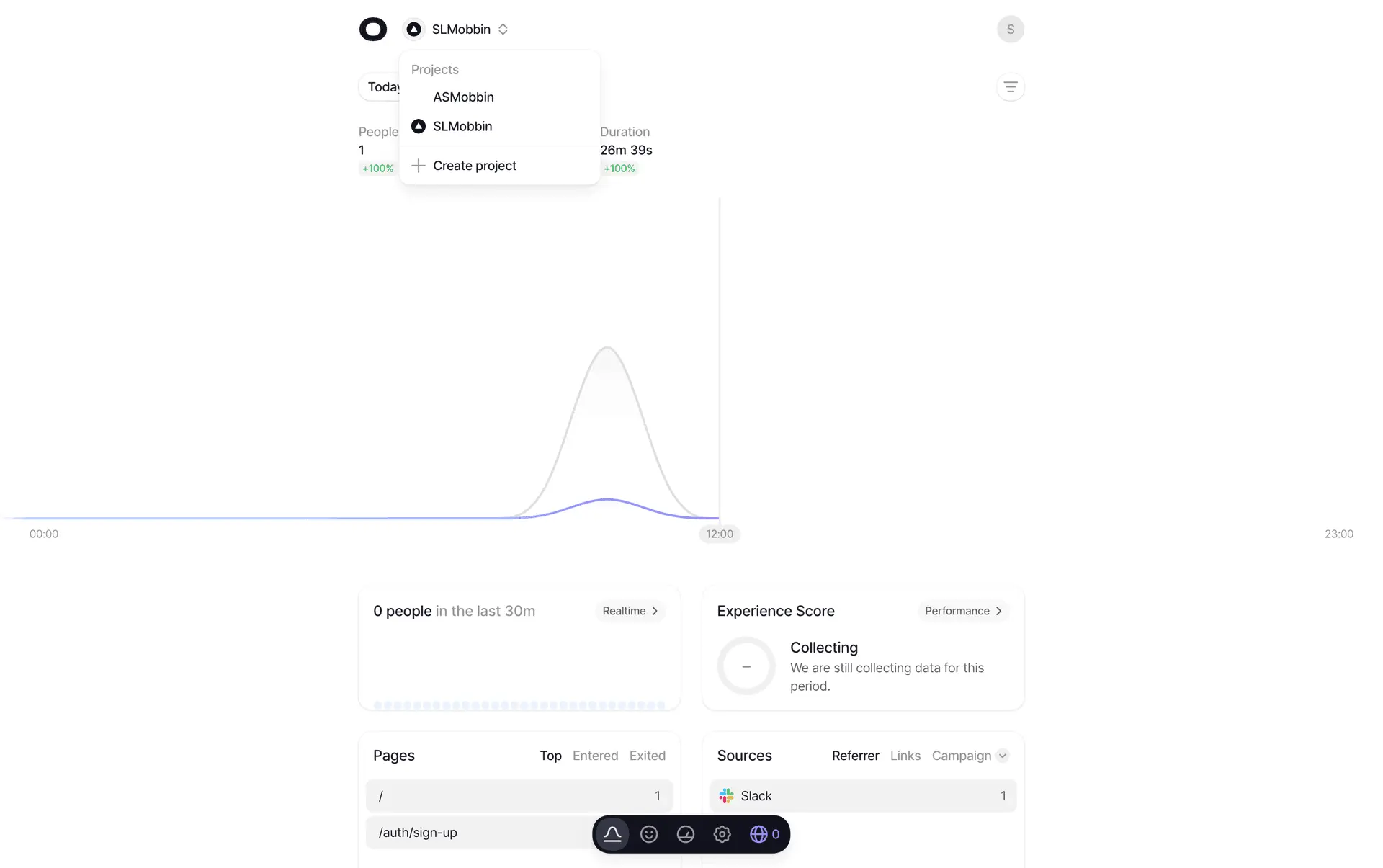Switch Pages to the Entered tab
The width and height of the screenshot is (1383, 868).
coord(595,756)
